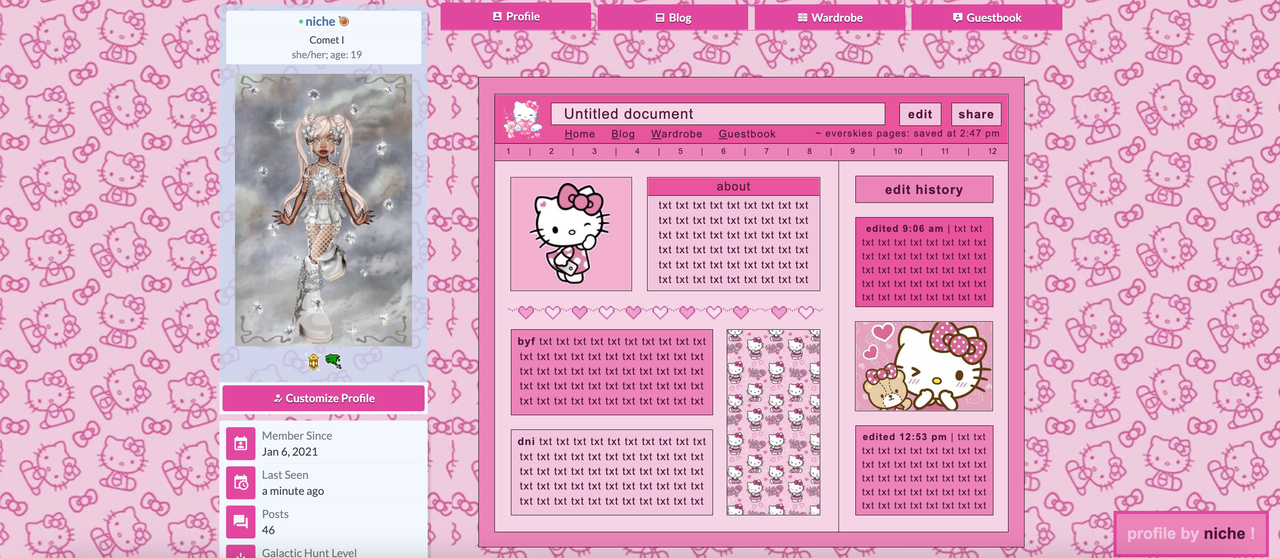The width and height of the screenshot is (1280, 558).
Task: Click the dni text box
Action: click(612, 472)
